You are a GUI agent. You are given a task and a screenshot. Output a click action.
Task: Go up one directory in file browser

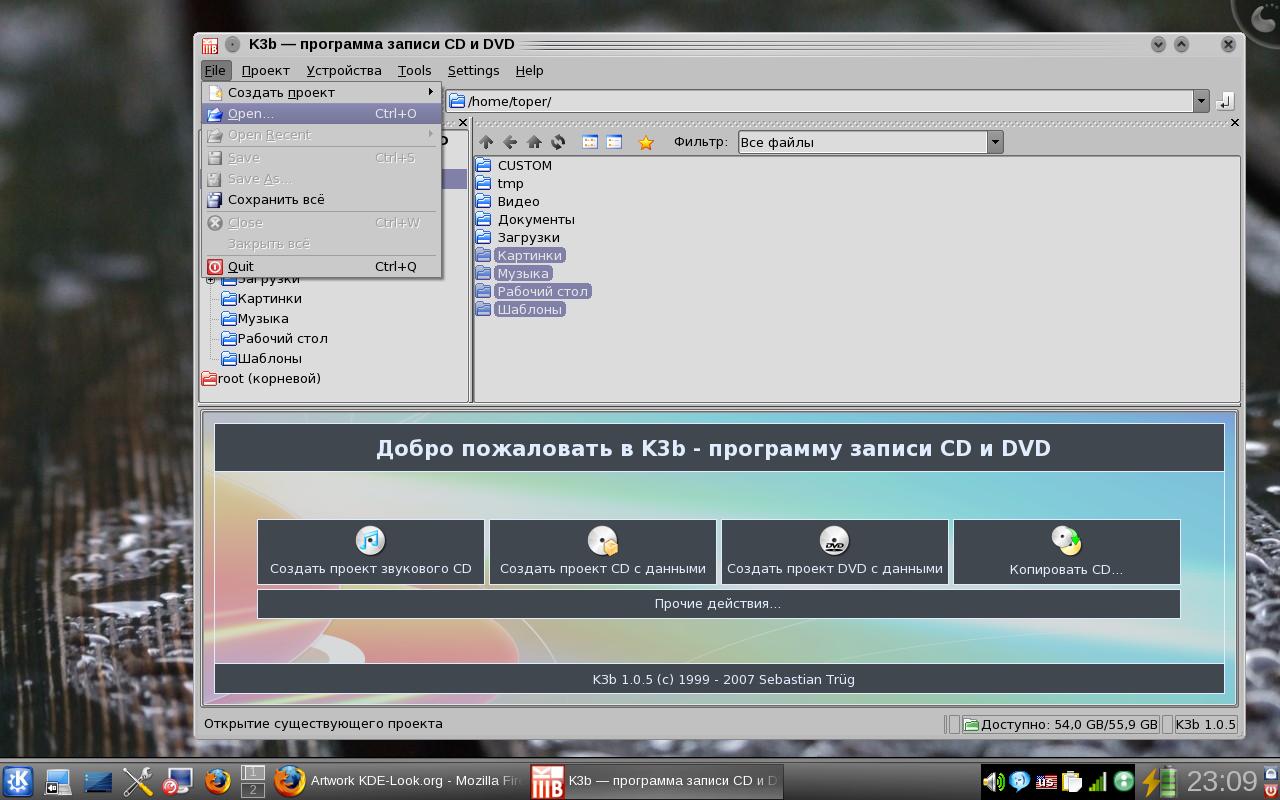(486, 142)
